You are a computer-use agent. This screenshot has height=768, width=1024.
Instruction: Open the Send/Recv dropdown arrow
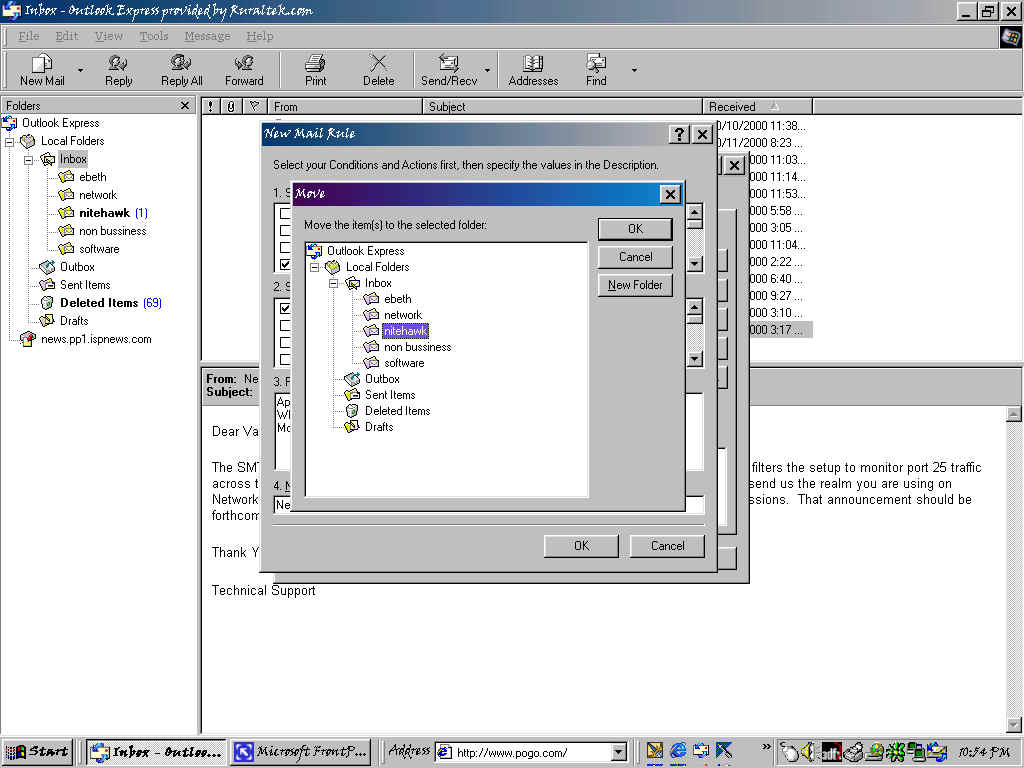tap(487, 70)
